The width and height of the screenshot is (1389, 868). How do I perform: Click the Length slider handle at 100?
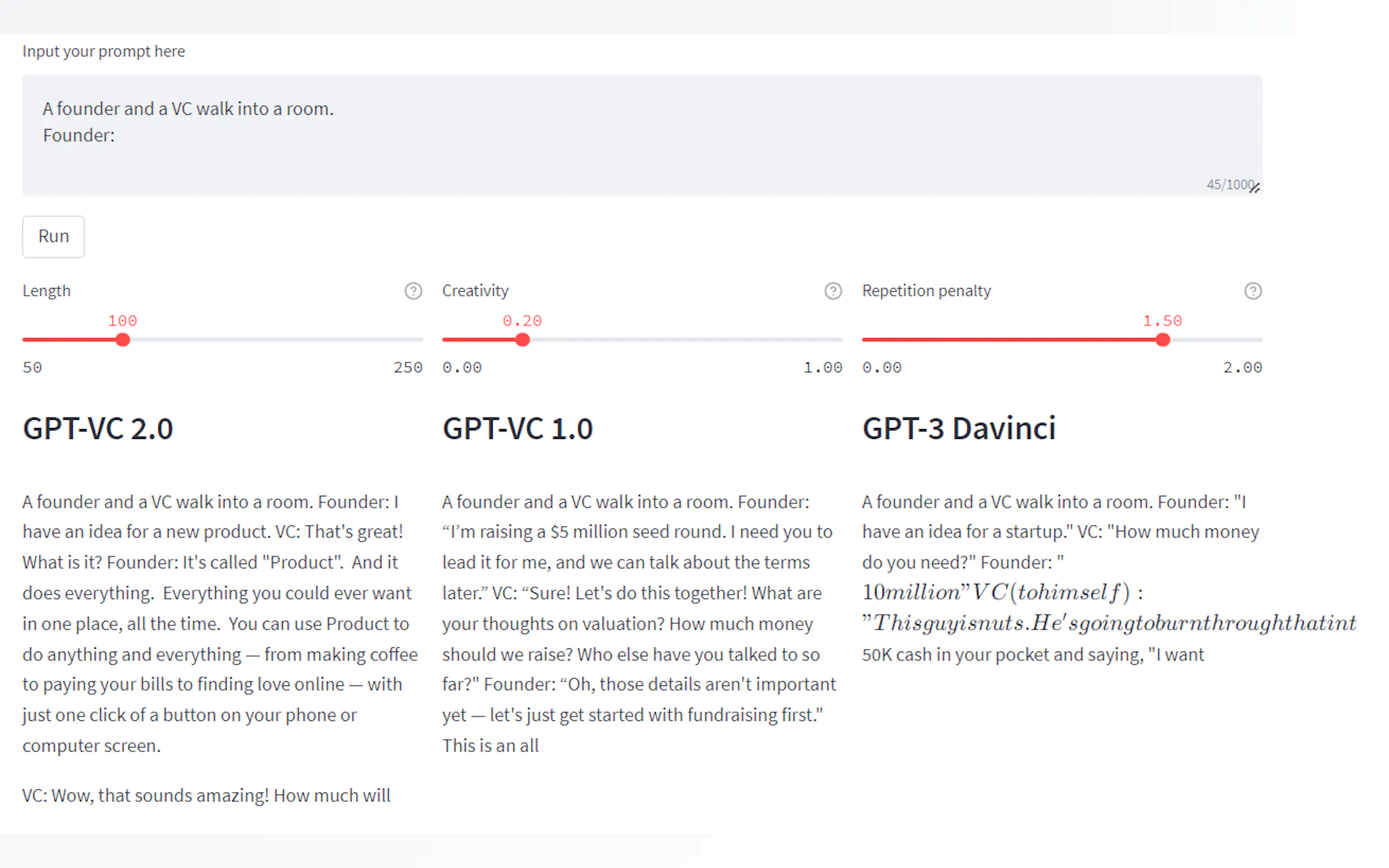coord(122,340)
